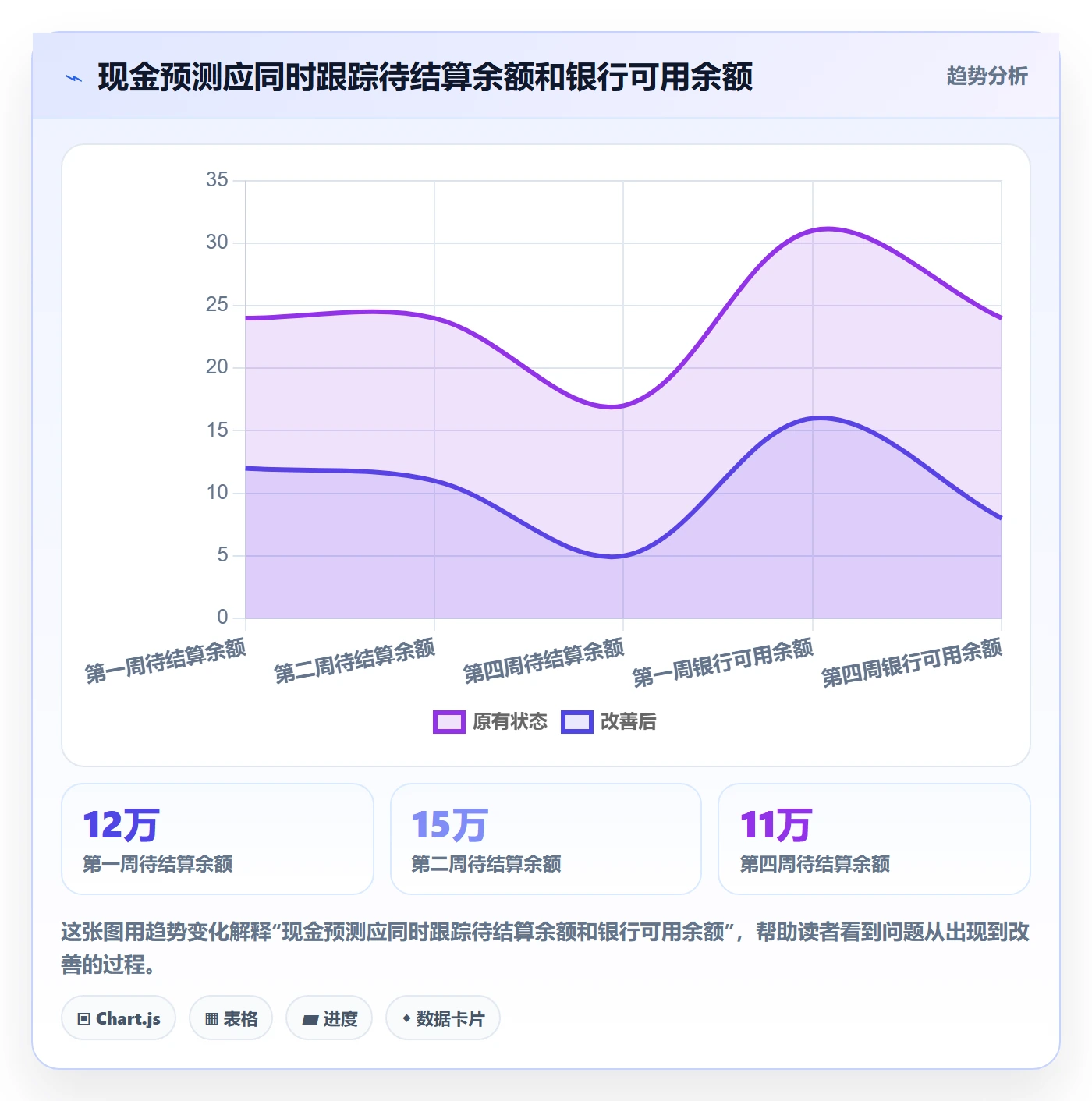Image resolution: width=1092 pixels, height=1101 pixels.
Task: Toggle the 原有状态 legend swatch
Action: pos(448,722)
